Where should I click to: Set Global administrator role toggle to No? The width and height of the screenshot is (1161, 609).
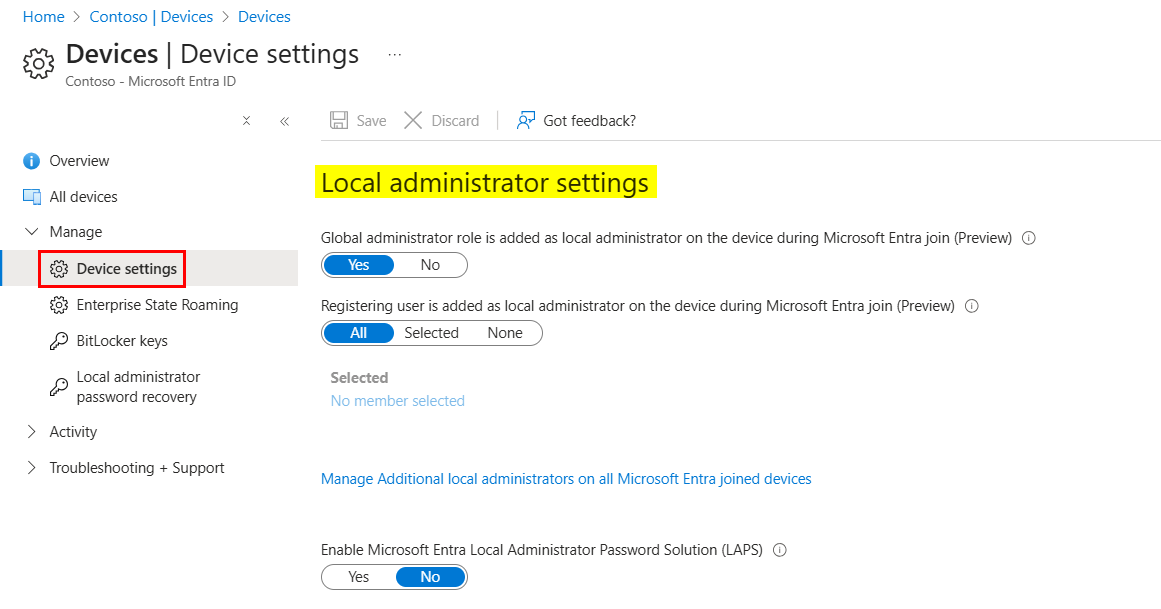[x=430, y=265]
